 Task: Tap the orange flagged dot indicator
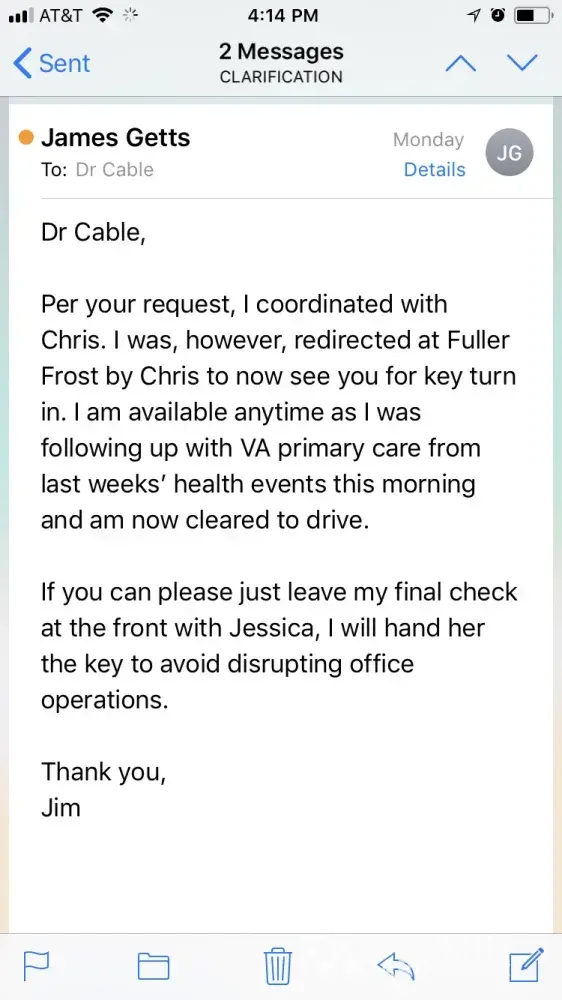[26, 138]
